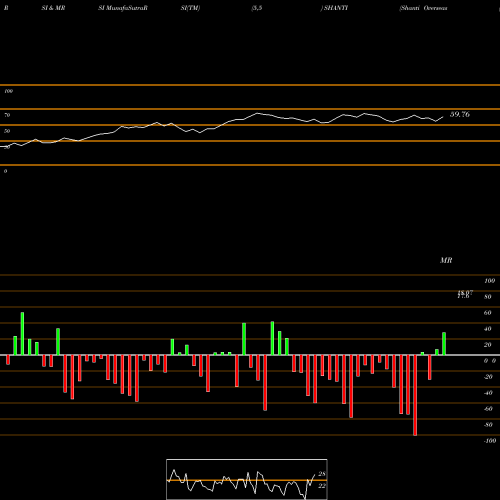500x500 pixels.
Task: Click the MR panel title label
Action: click(x=446, y=260)
